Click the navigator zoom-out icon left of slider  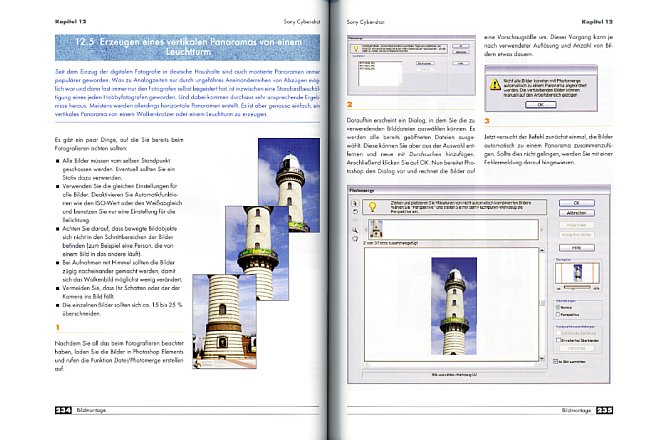pos(559,289)
